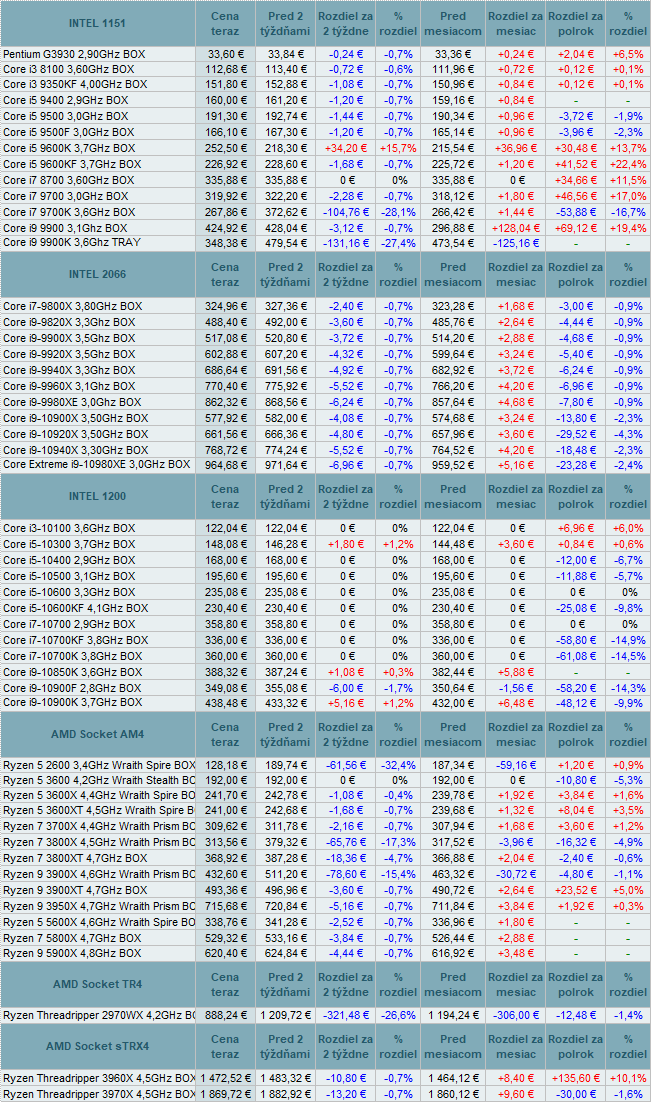Click Rozdiel za mesiac header in AMD TR4
The width and height of the screenshot is (651, 1102).
coord(515,984)
